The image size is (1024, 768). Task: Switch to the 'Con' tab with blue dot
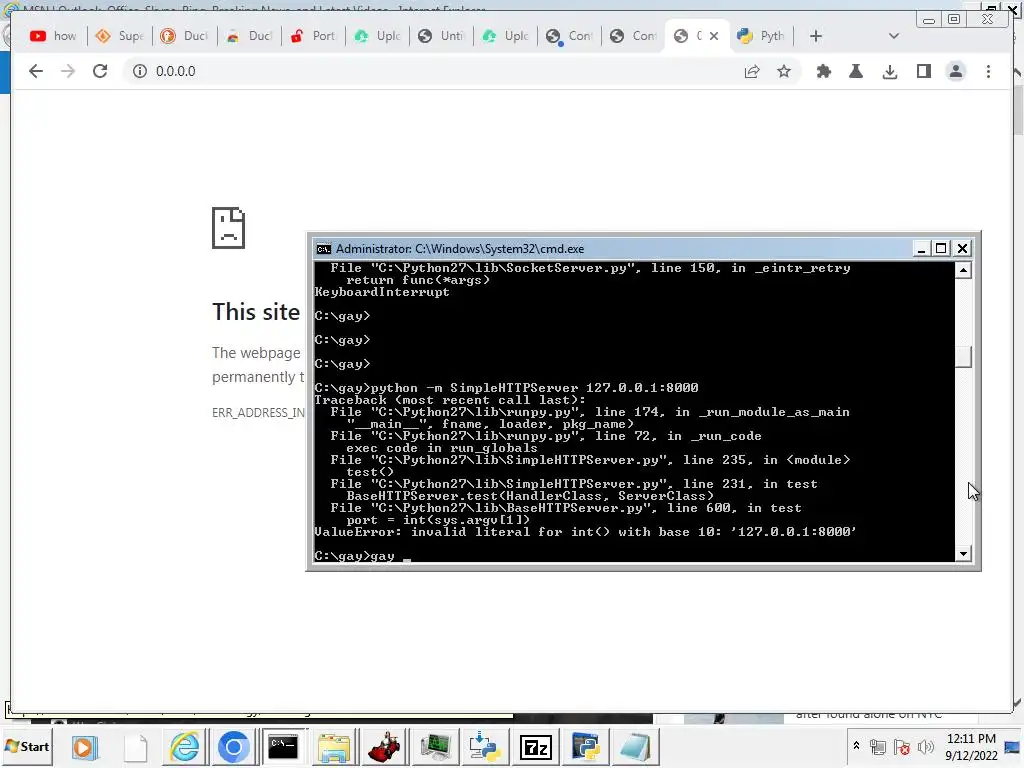click(x=569, y=36)
